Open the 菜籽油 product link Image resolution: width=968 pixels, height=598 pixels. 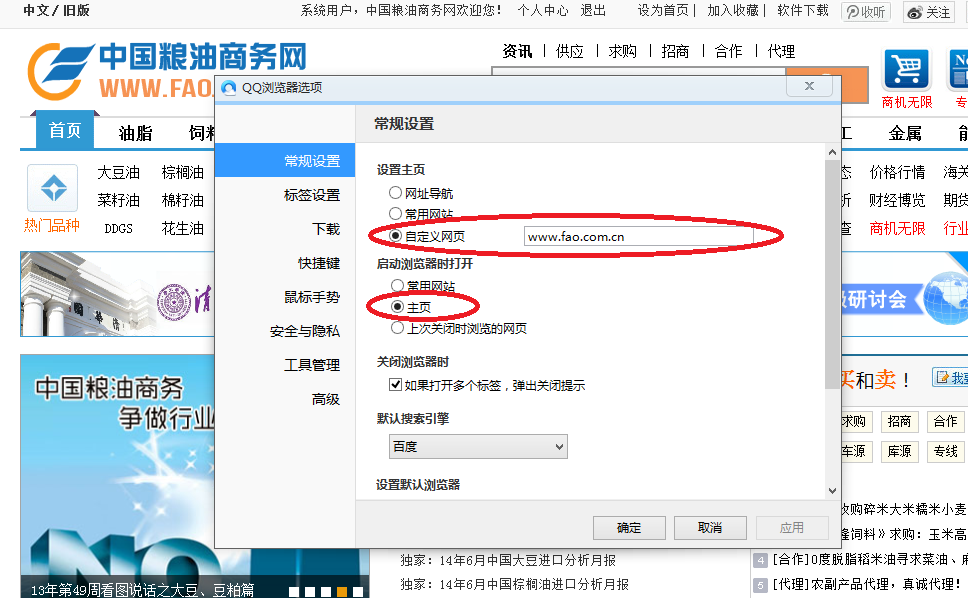[119, 201]
